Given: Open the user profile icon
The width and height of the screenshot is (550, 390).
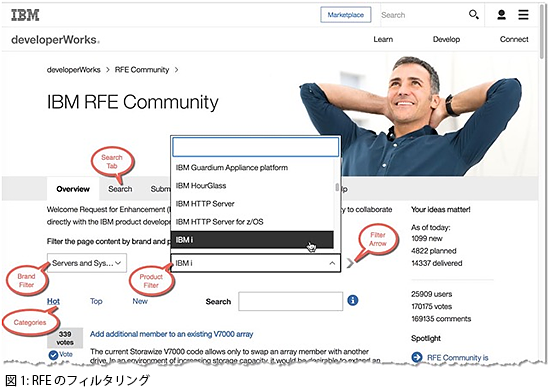Looking at the screenshot, I should (x=501, y=15).
